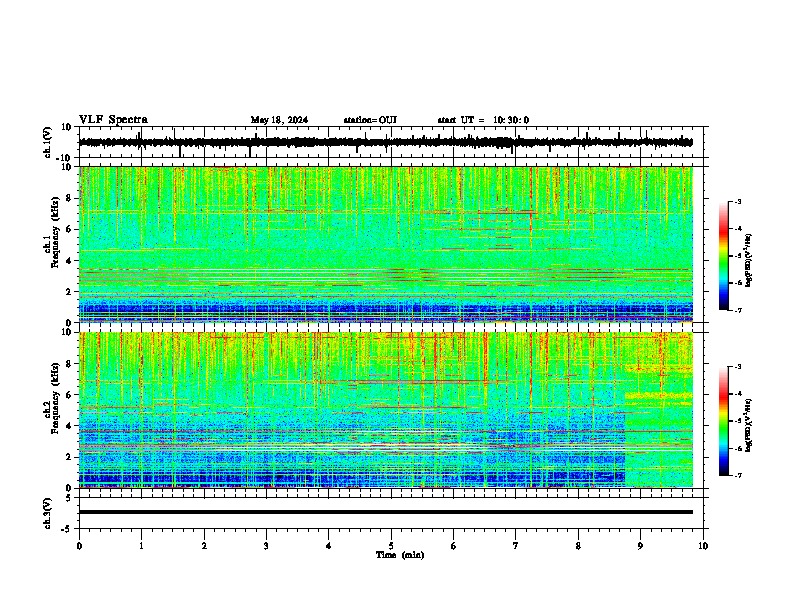Click the ch.1 spectrogram color scale bar
Screen dimensions: 792x612
tap(723, 256)
